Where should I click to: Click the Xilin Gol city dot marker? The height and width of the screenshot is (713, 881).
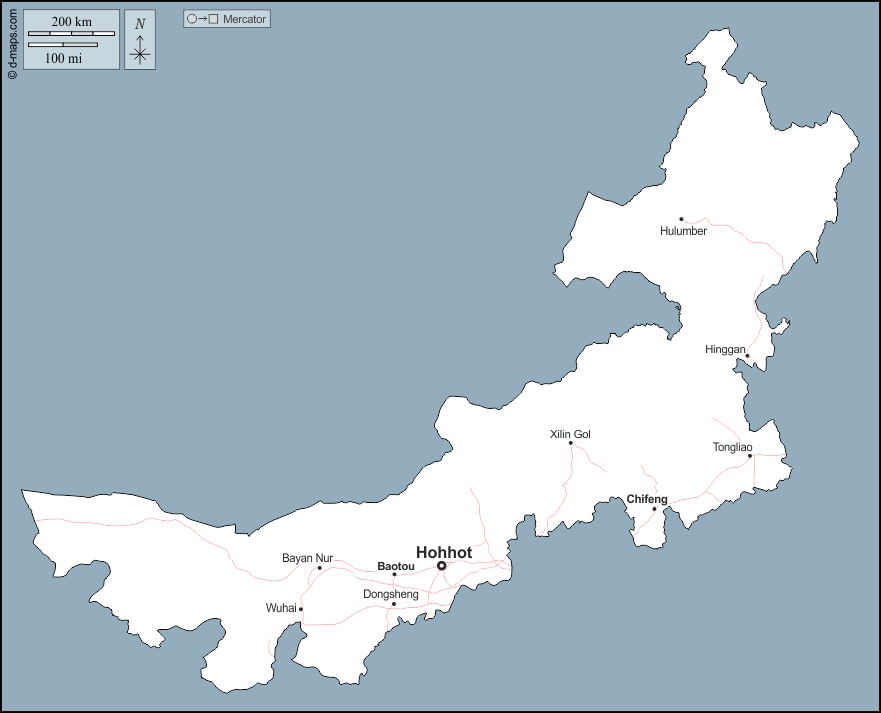[x=571, y=443]
